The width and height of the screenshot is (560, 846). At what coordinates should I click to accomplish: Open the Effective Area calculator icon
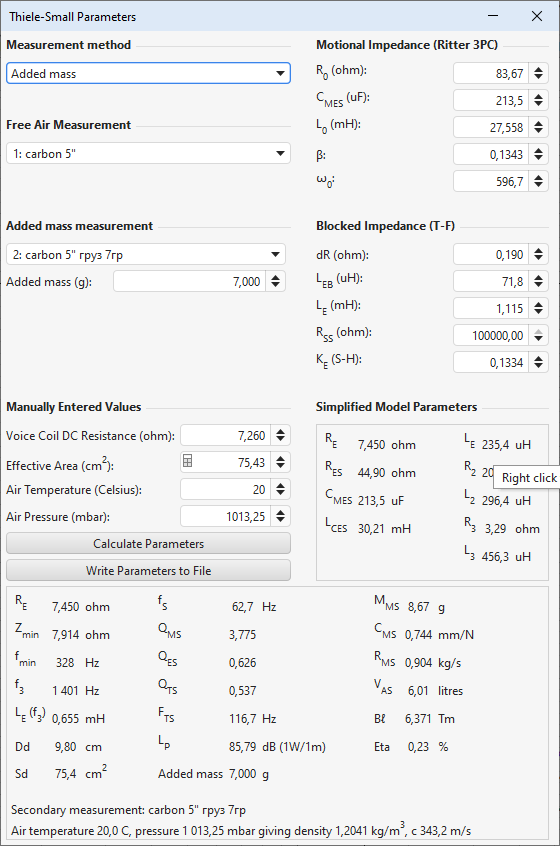188,461
